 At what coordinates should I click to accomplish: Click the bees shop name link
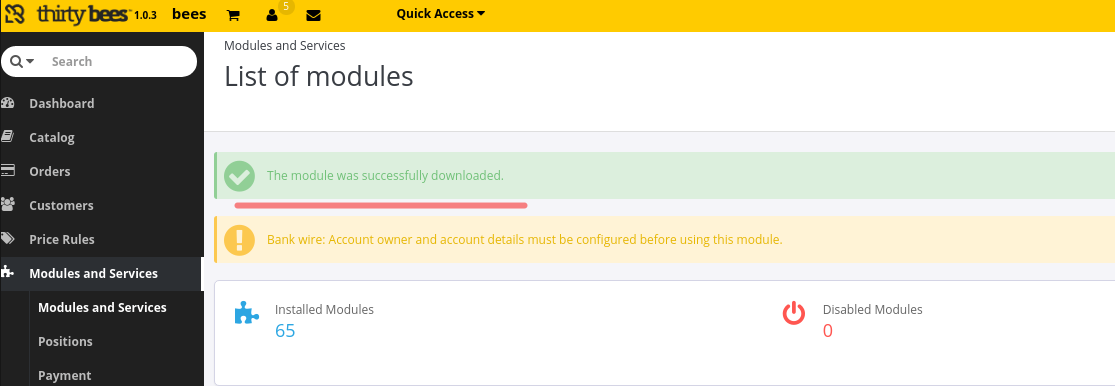click(189, 14)
